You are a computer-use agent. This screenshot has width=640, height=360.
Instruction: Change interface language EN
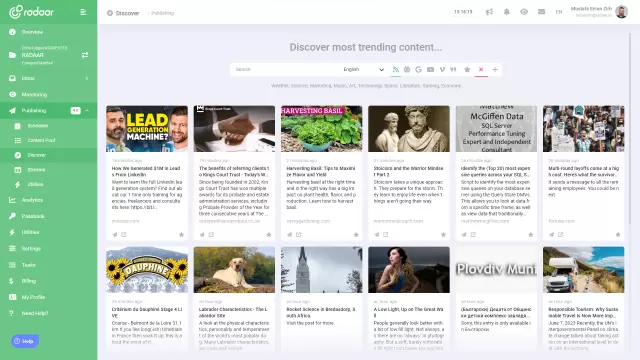pos(559,12)
